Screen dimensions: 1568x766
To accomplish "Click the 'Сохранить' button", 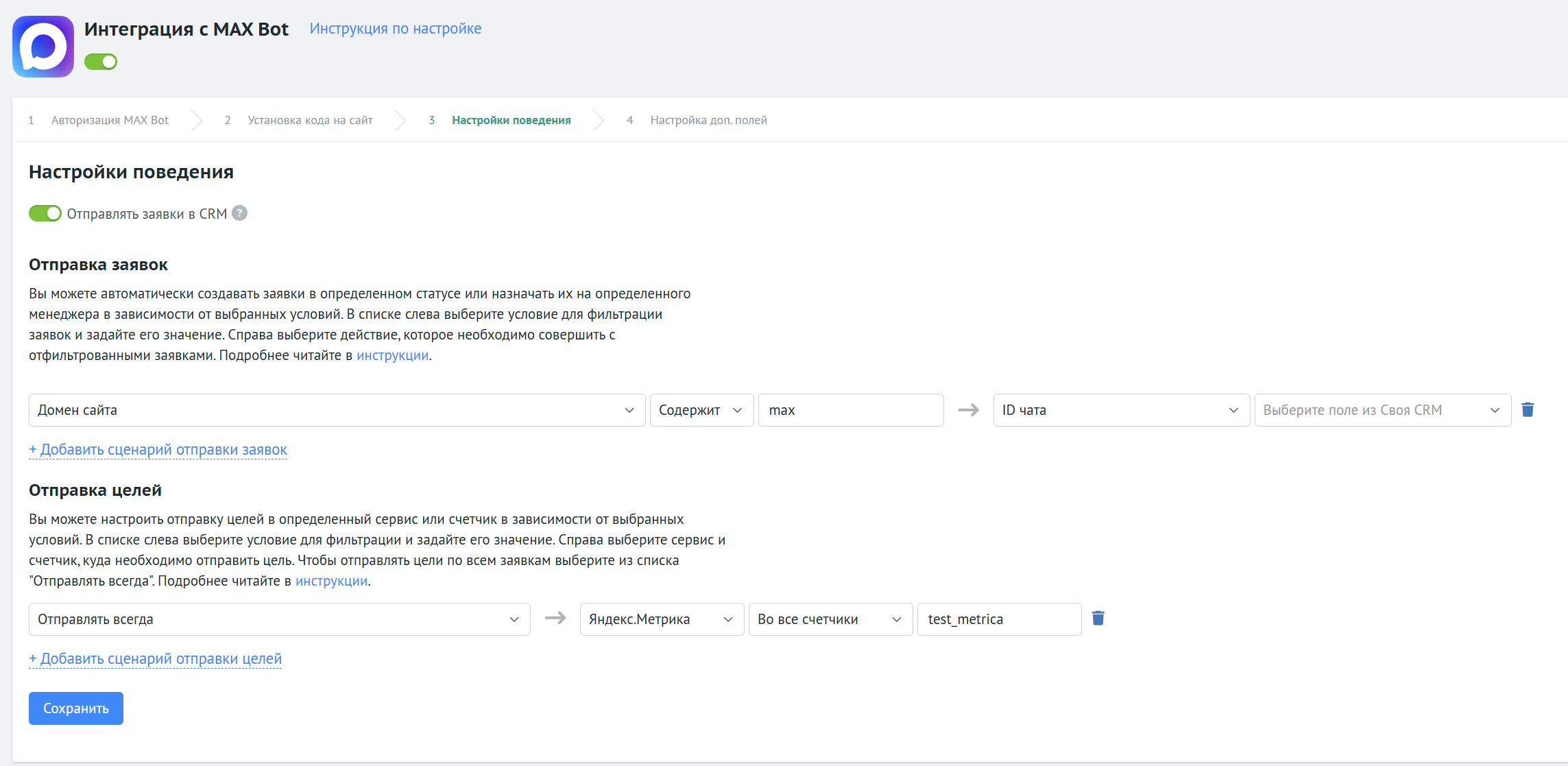I will [76, 708].
